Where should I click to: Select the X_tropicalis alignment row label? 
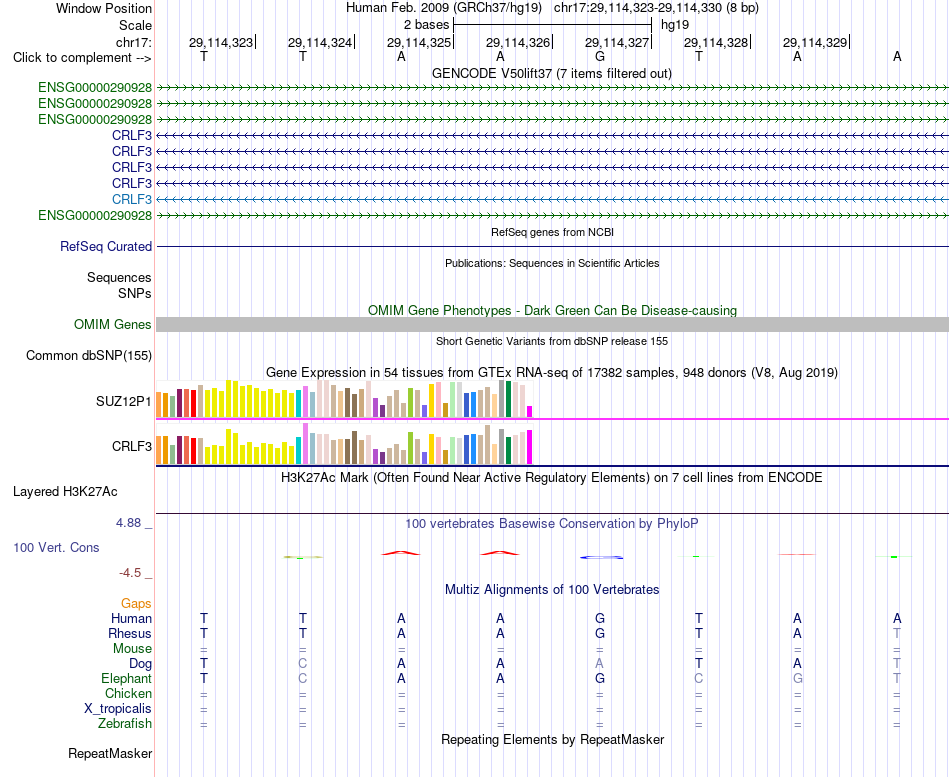(x=118, y=709)
